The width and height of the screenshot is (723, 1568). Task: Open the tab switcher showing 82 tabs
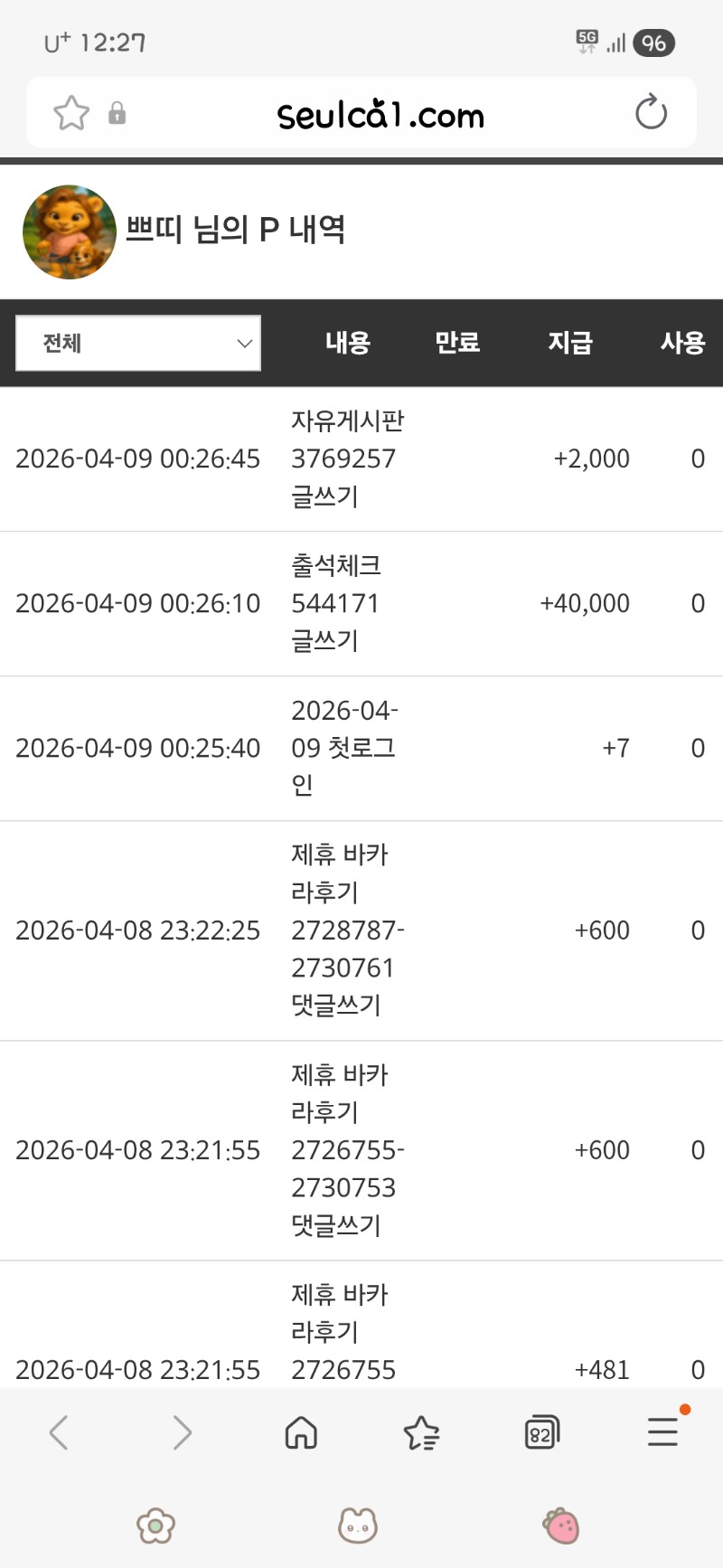(x=541, y=1432)
